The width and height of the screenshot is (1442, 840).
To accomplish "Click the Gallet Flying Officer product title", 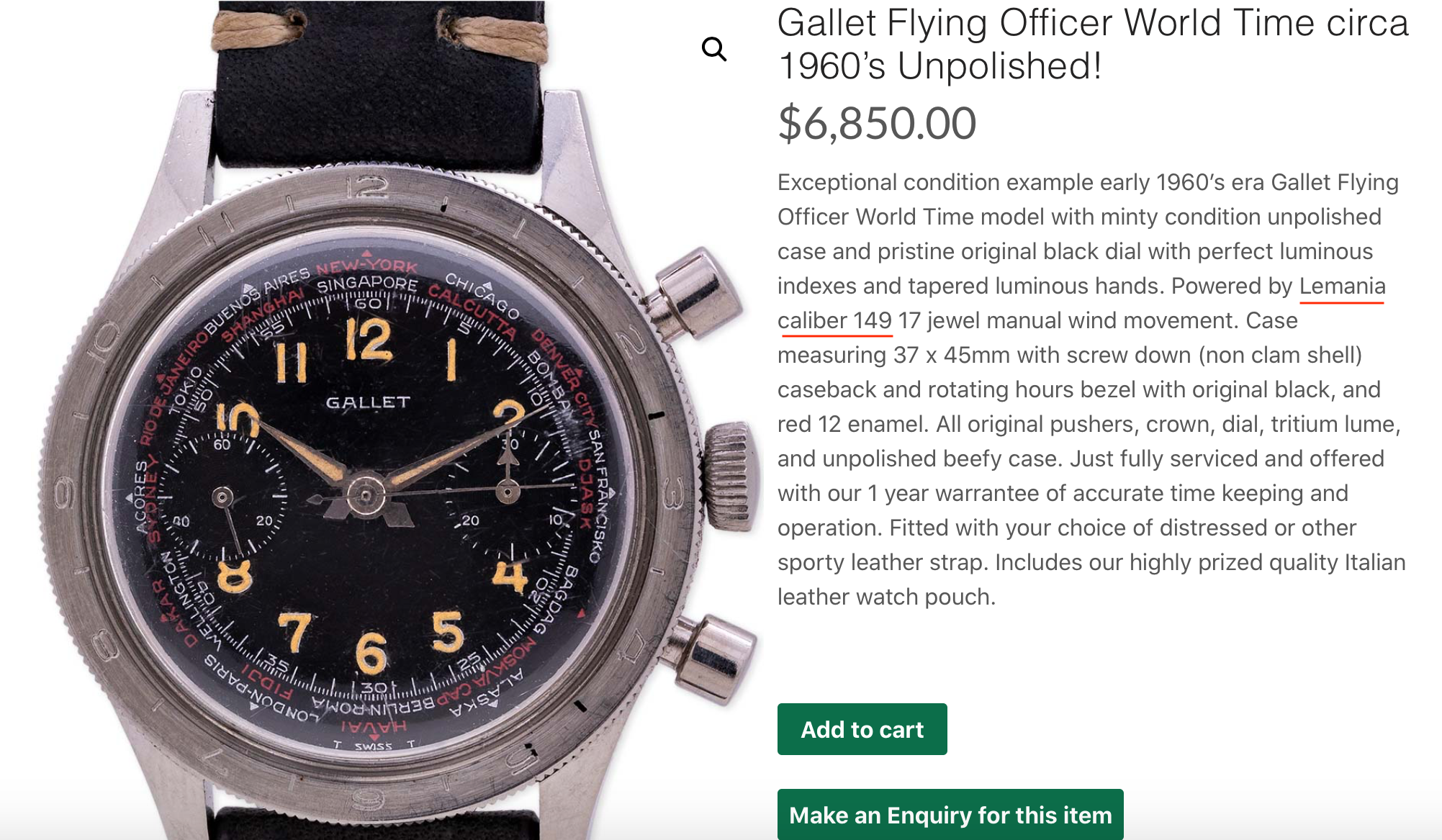I will click(1091, 44).
